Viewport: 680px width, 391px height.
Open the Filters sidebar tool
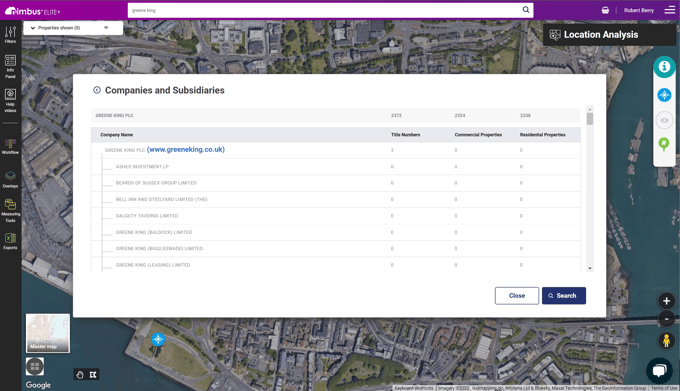tap(10, 35)
